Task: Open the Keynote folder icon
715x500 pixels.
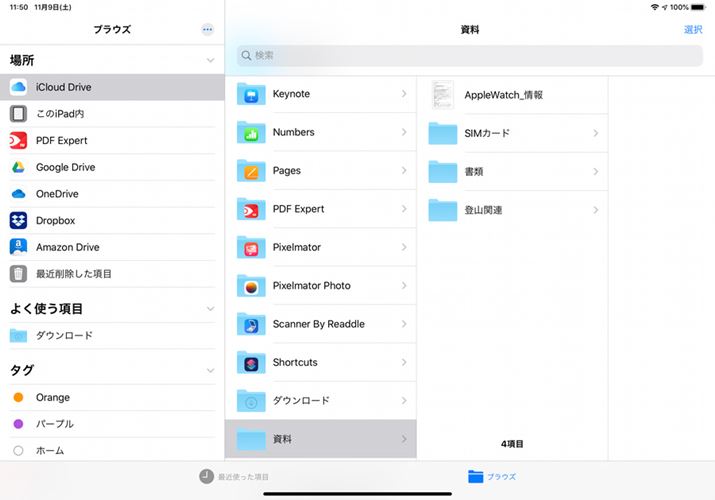Action: tap(251, 94)
